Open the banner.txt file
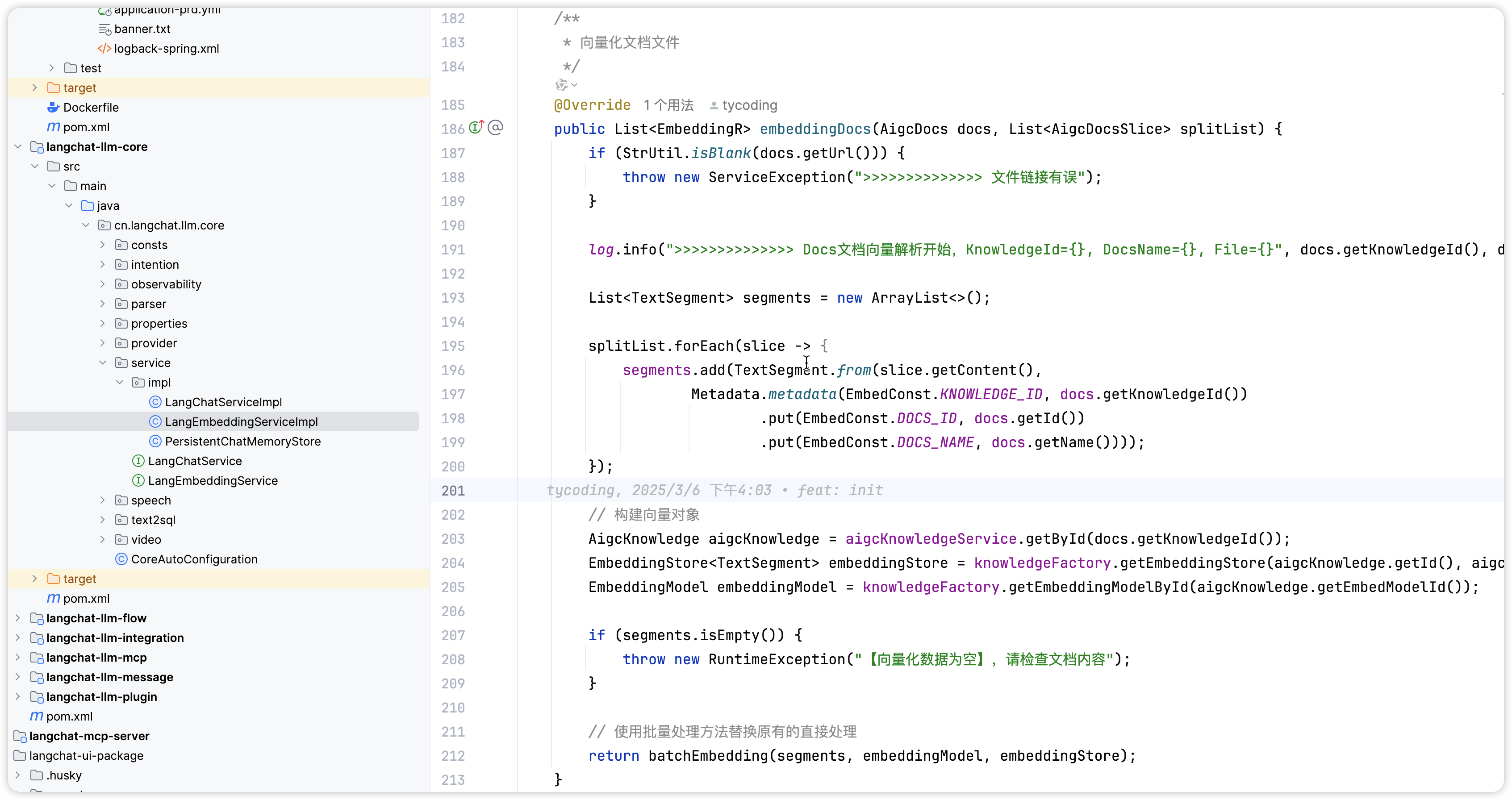 coord(142,29)
